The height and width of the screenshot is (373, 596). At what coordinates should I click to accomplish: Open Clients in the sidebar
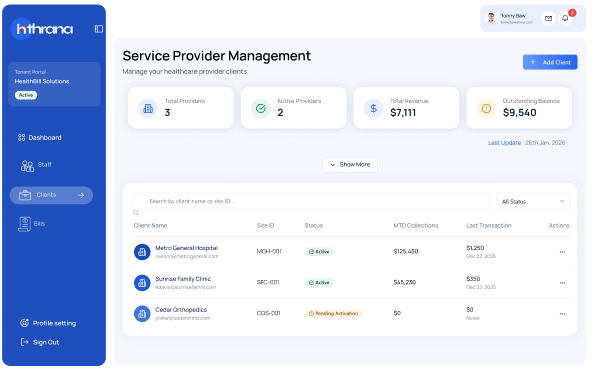tap(51, 195)
